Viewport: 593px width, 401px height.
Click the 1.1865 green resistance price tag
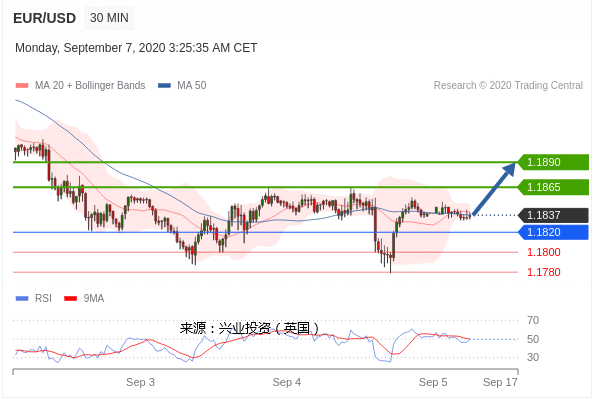[x=553, y=187]
